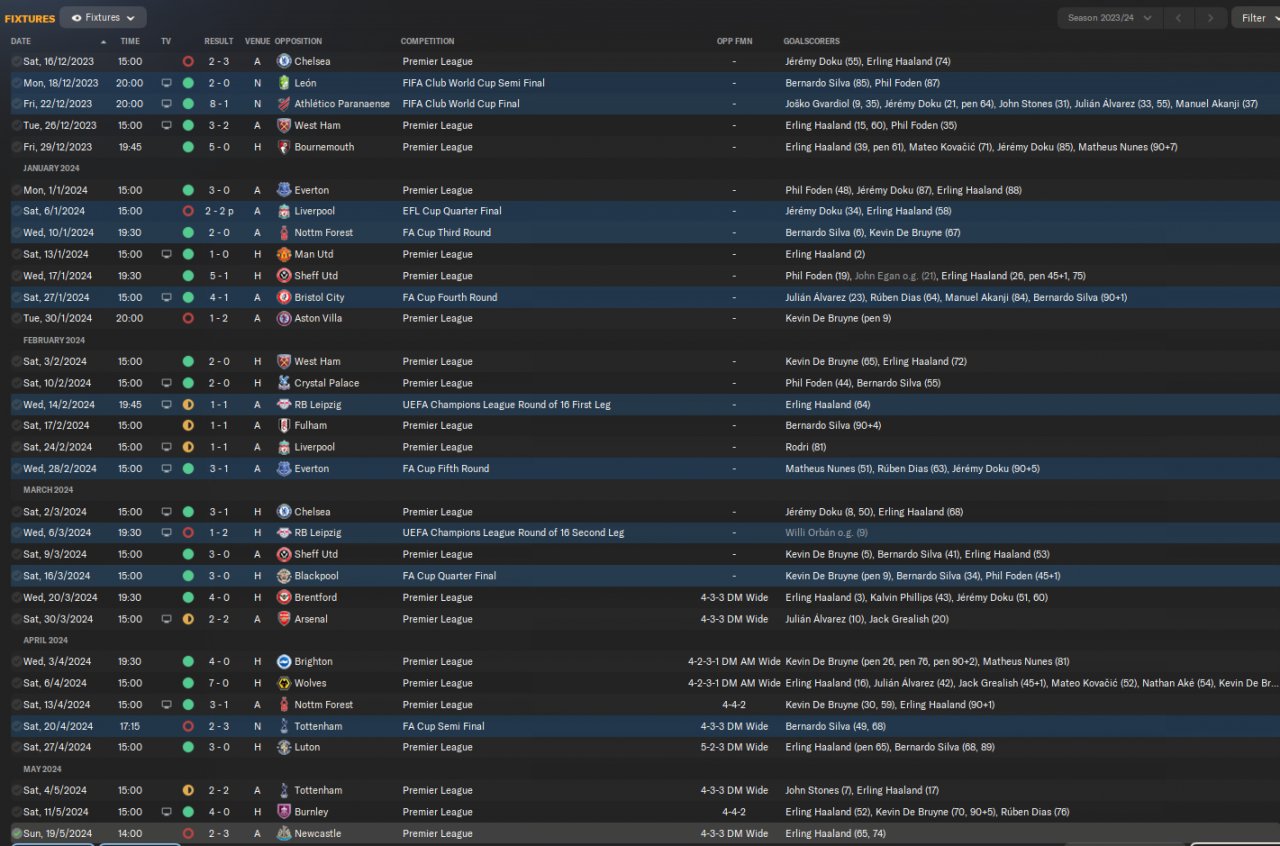1280x846 pixels.
Task: Go to the next season arrow
Action: click(x=1211, y=18)
